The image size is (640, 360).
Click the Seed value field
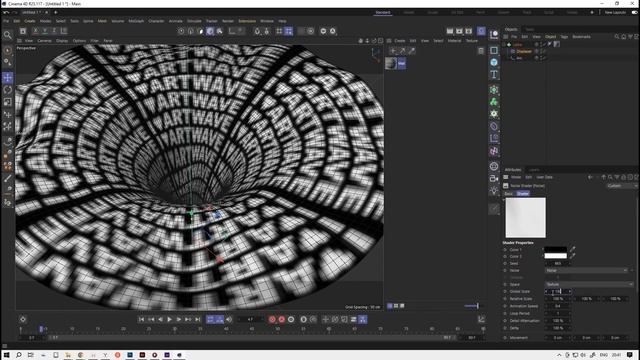coord(558,263)
